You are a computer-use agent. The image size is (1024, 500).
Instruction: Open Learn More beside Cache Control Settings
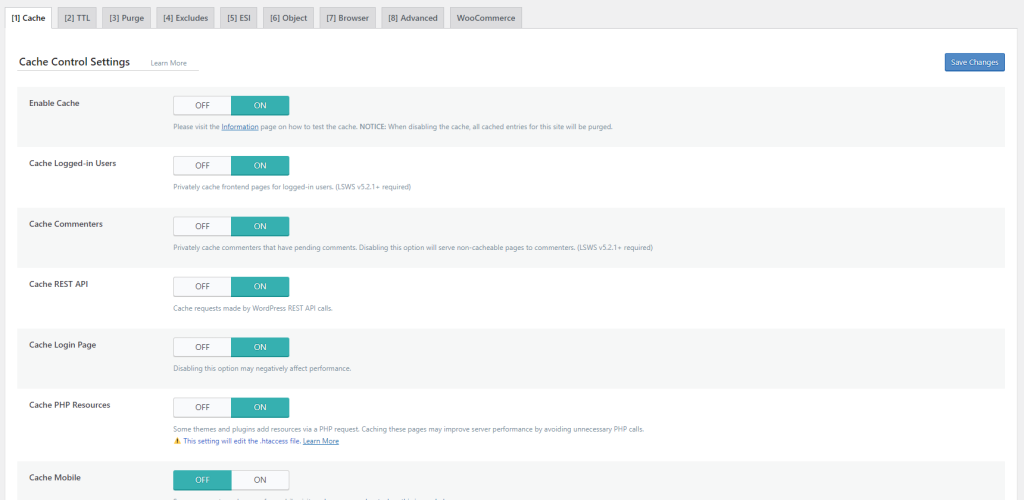click(168, 63)
